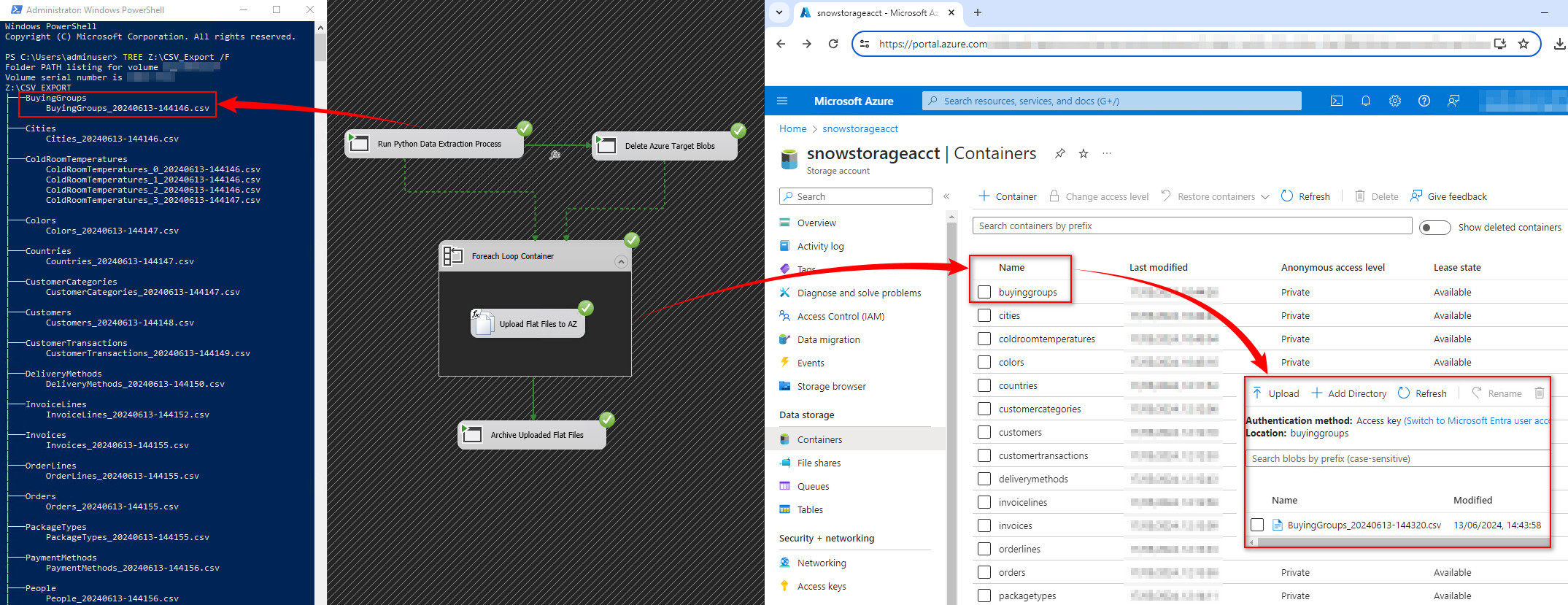Select Delete Azure Target Blobs task

point(665,146)
